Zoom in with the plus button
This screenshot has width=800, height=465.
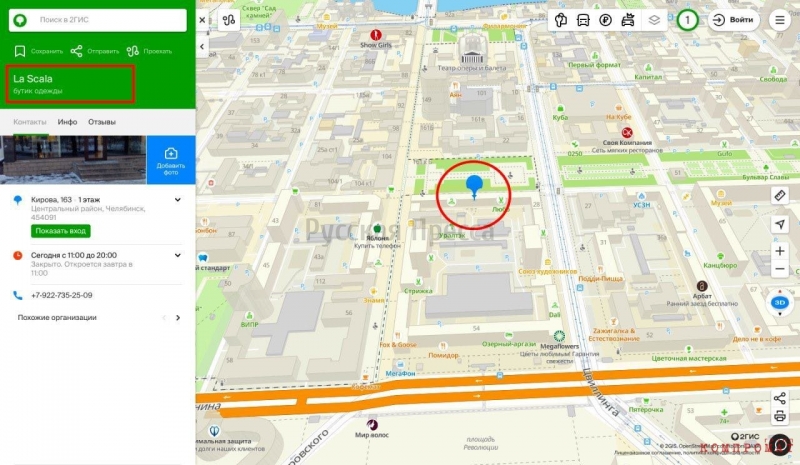(x=780, y=251)
